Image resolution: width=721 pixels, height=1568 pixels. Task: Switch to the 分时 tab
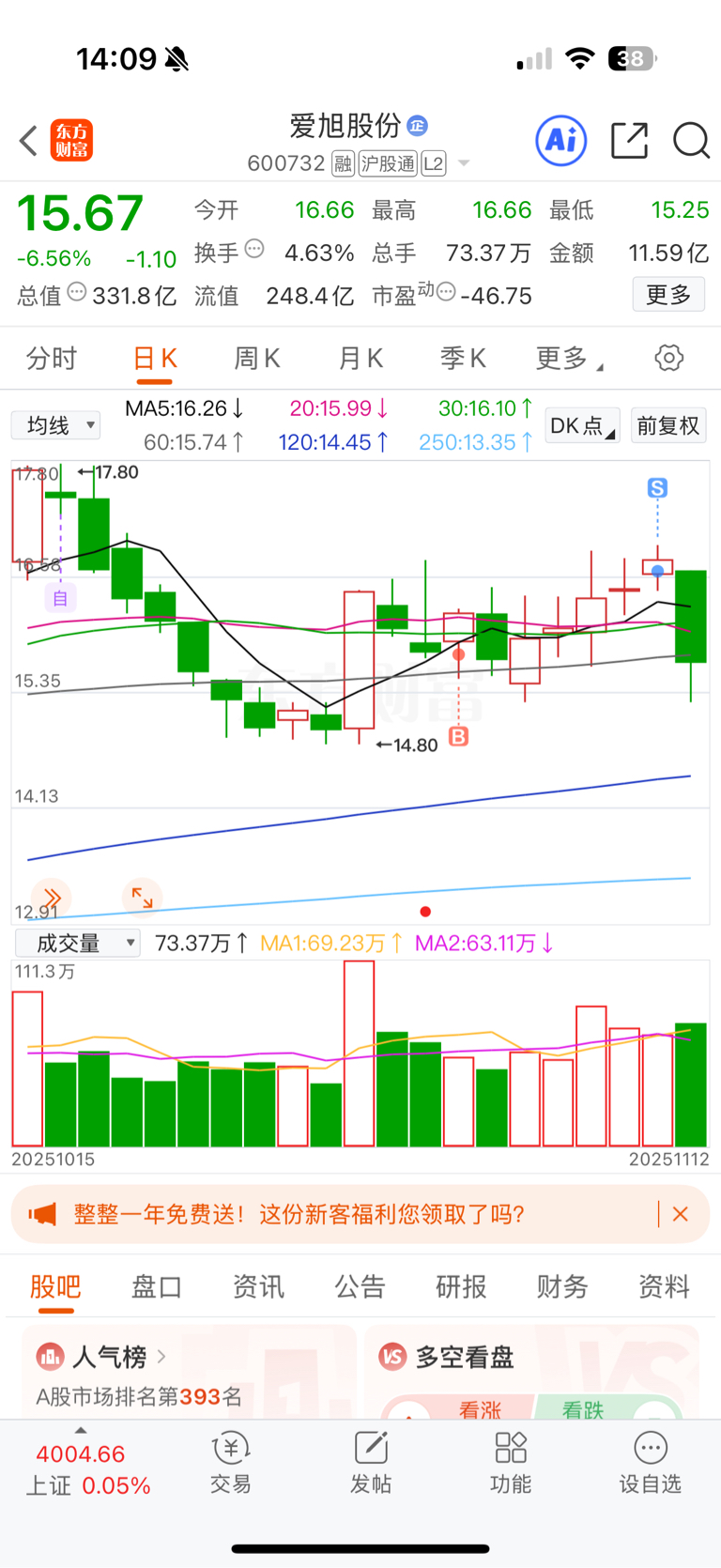click(x=52, y=358)
